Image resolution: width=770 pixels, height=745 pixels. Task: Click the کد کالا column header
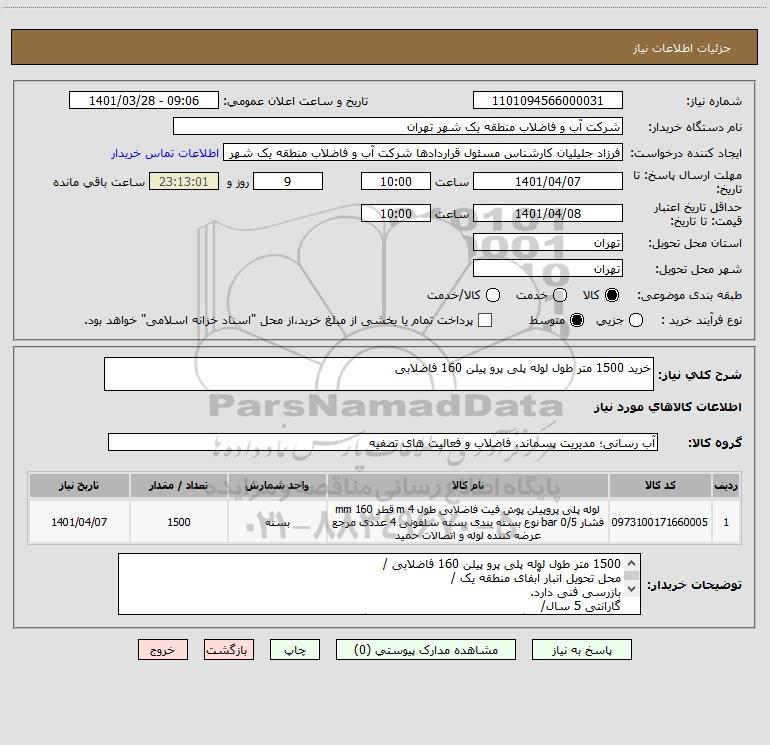click(660, 485)
